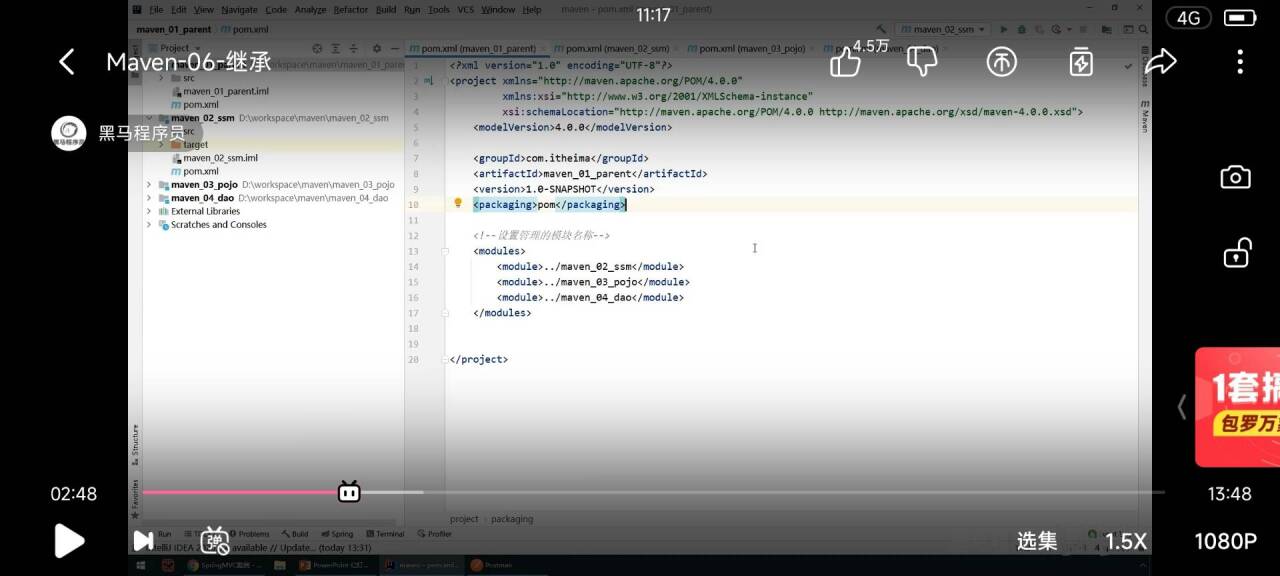1280x576 pixels.
Task: Open the VCS menu
Action: pyautogui.click(x=465, y=9)
